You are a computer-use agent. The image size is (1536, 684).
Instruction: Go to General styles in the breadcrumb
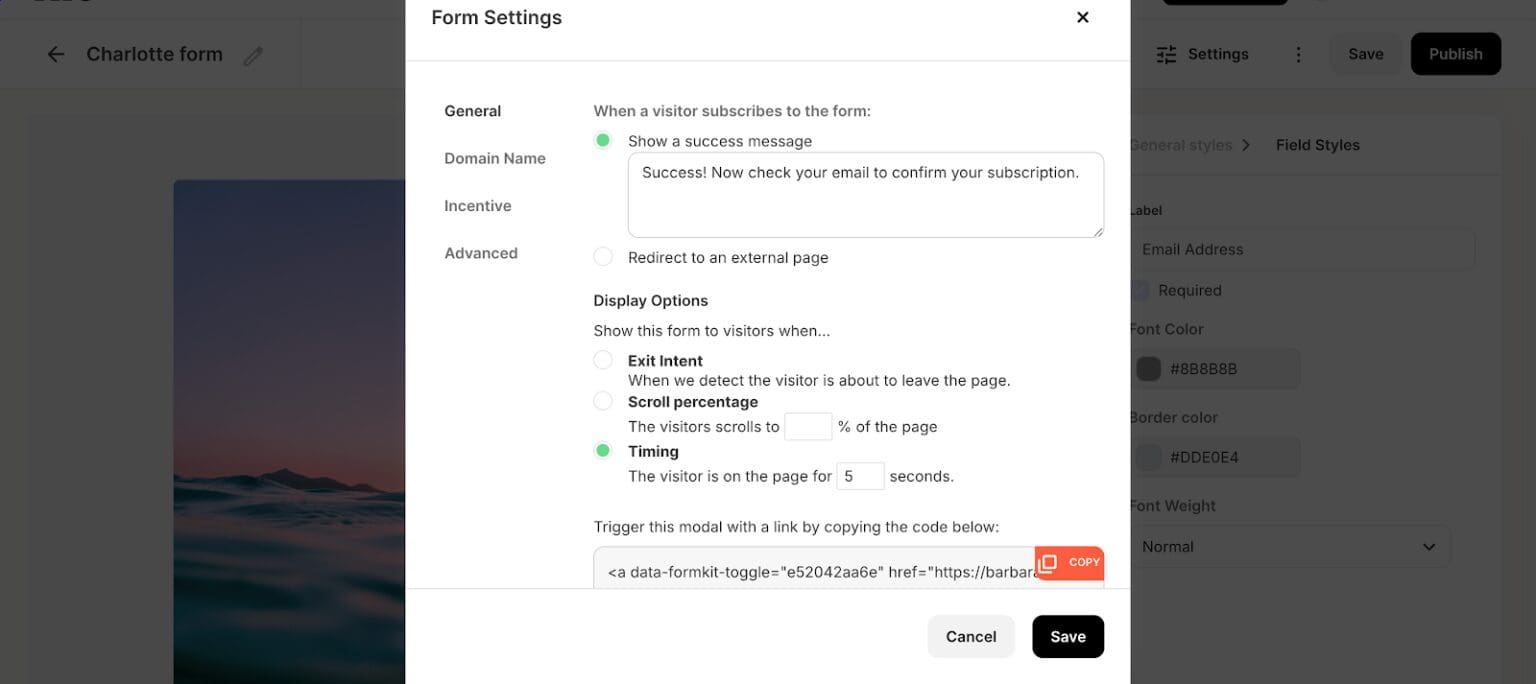[x=1180, y=144]
